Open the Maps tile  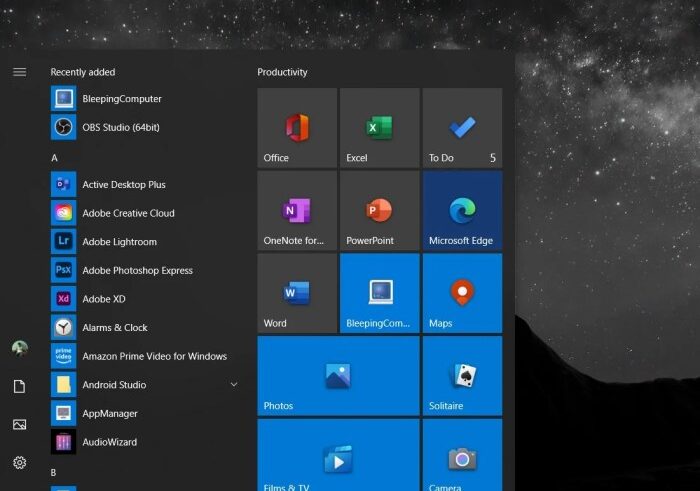[462, 293]
